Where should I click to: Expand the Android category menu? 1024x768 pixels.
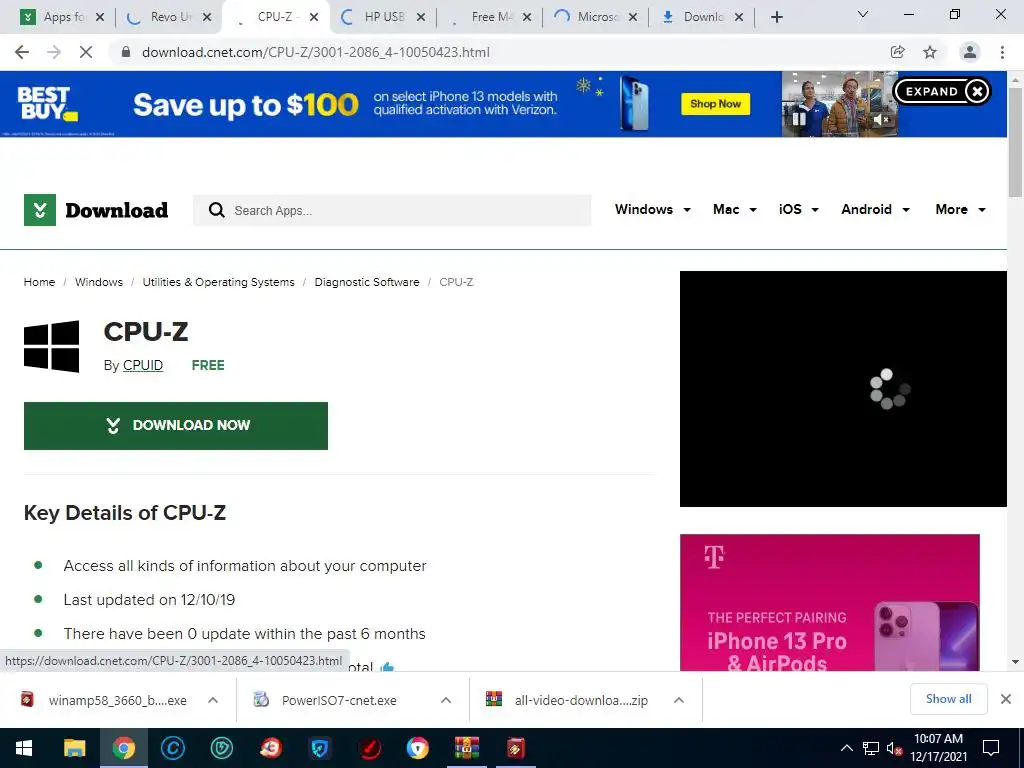875,210
